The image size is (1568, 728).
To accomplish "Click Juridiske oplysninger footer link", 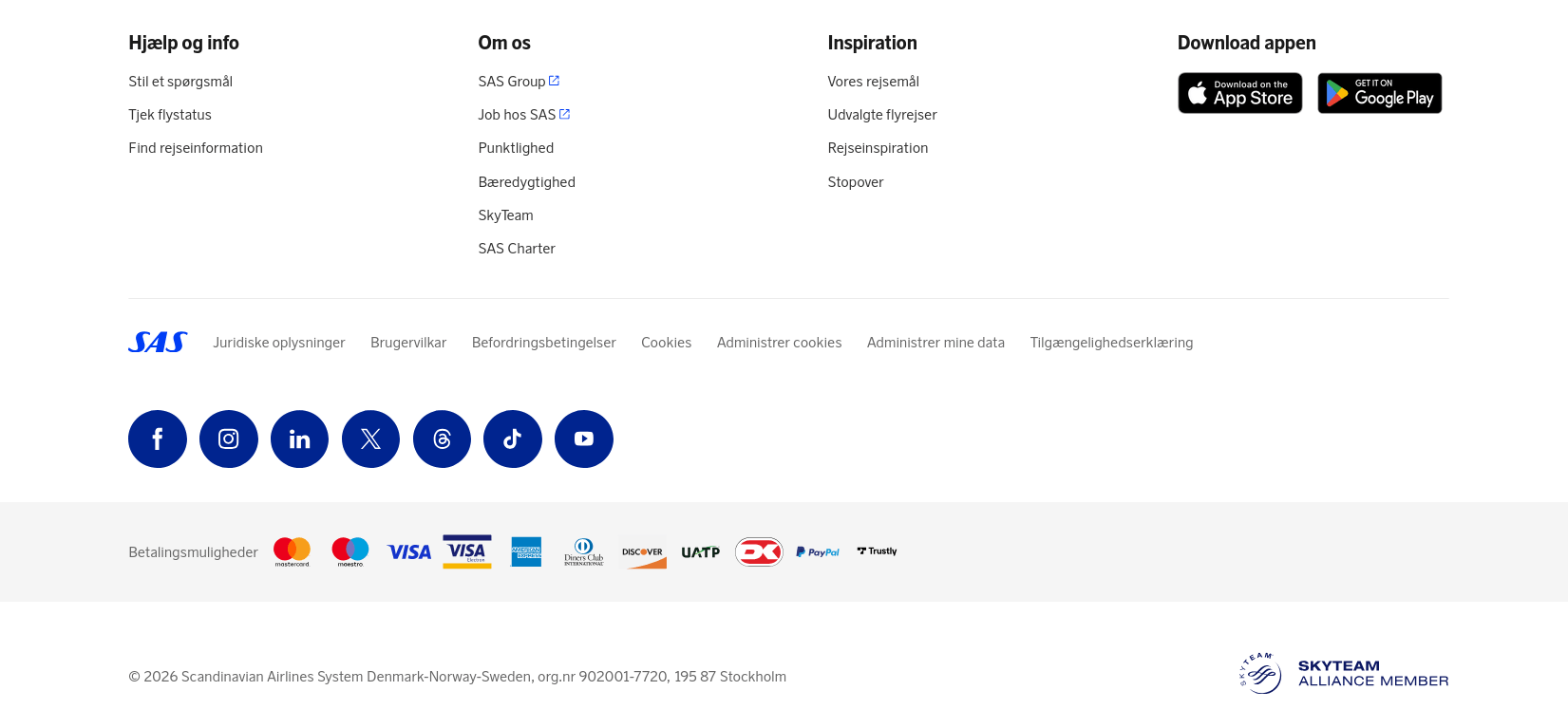I will coord(278,343).
